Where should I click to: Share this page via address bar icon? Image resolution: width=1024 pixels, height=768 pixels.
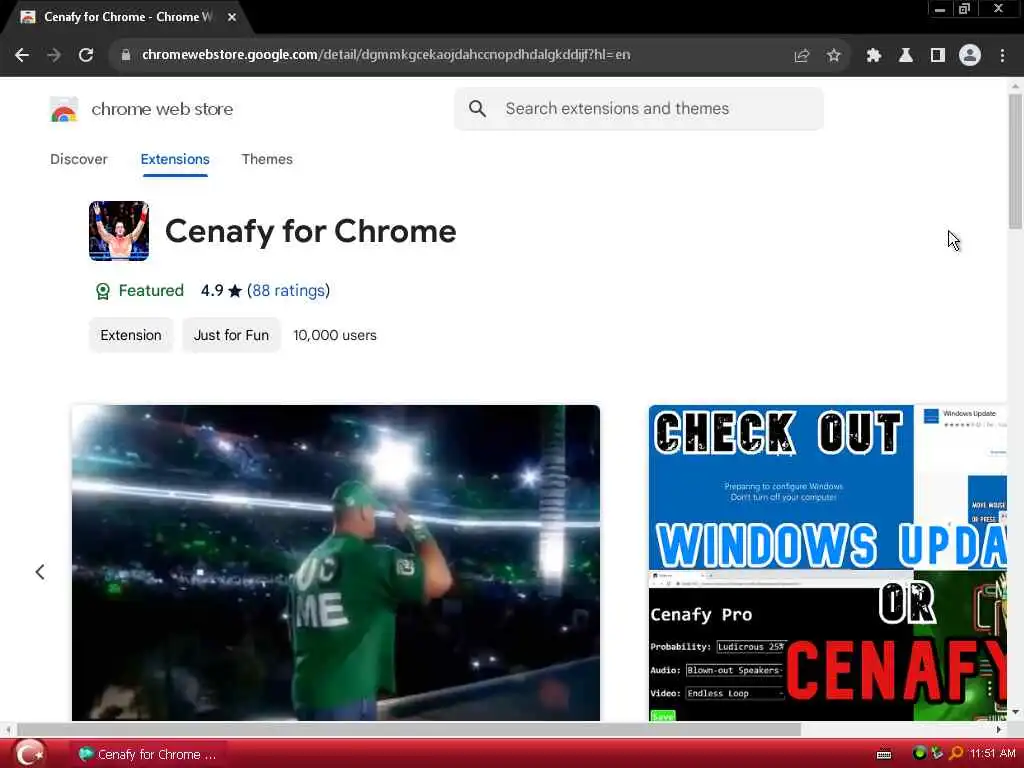pyautogui.click(x=801, y=56)
